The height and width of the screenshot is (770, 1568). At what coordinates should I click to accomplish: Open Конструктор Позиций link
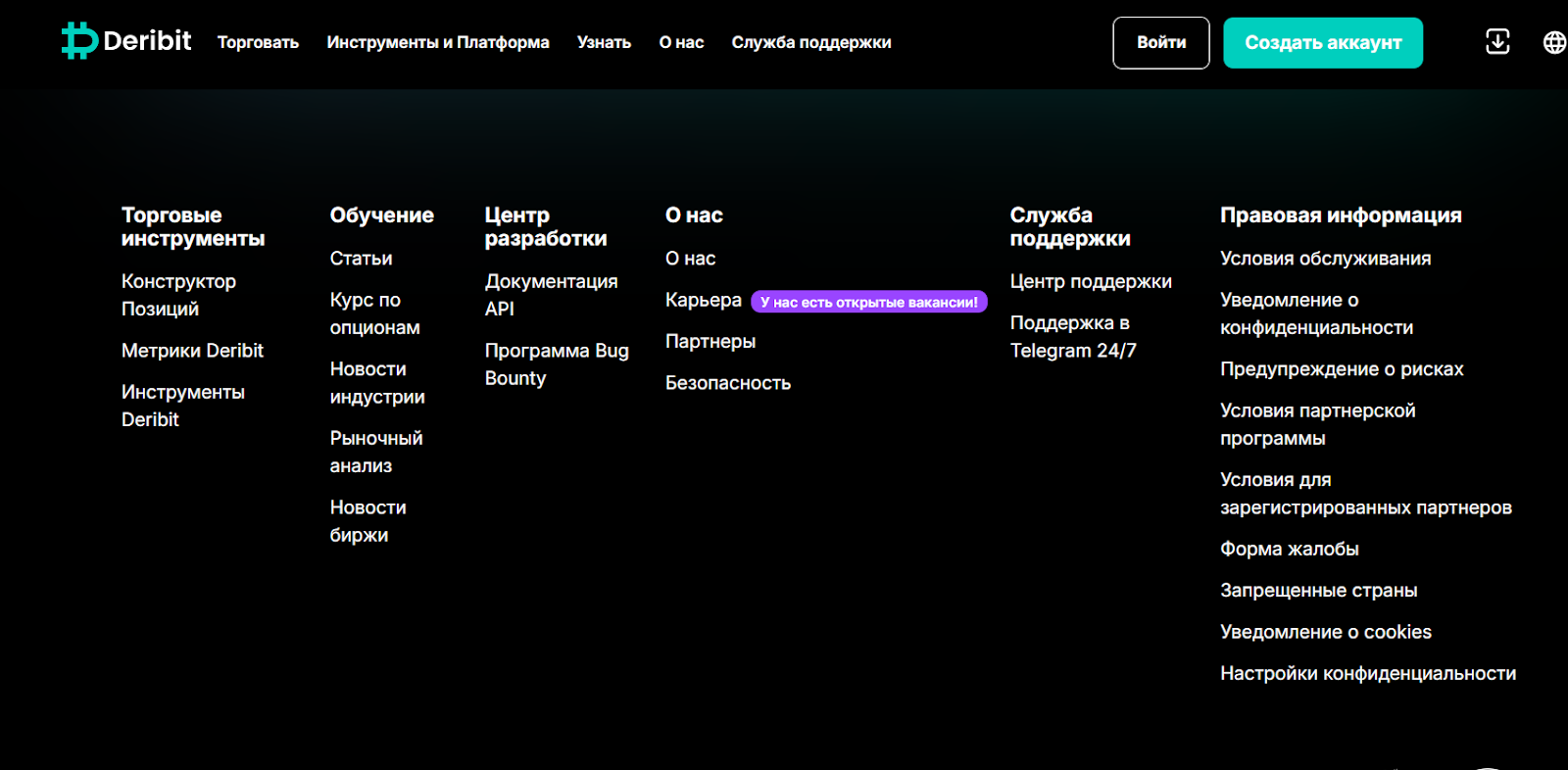[x=178, y=295]
